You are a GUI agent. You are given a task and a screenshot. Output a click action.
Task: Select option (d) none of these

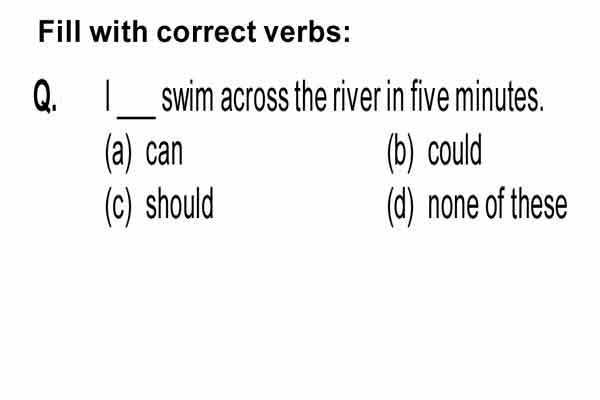click(x=477, y=206)
